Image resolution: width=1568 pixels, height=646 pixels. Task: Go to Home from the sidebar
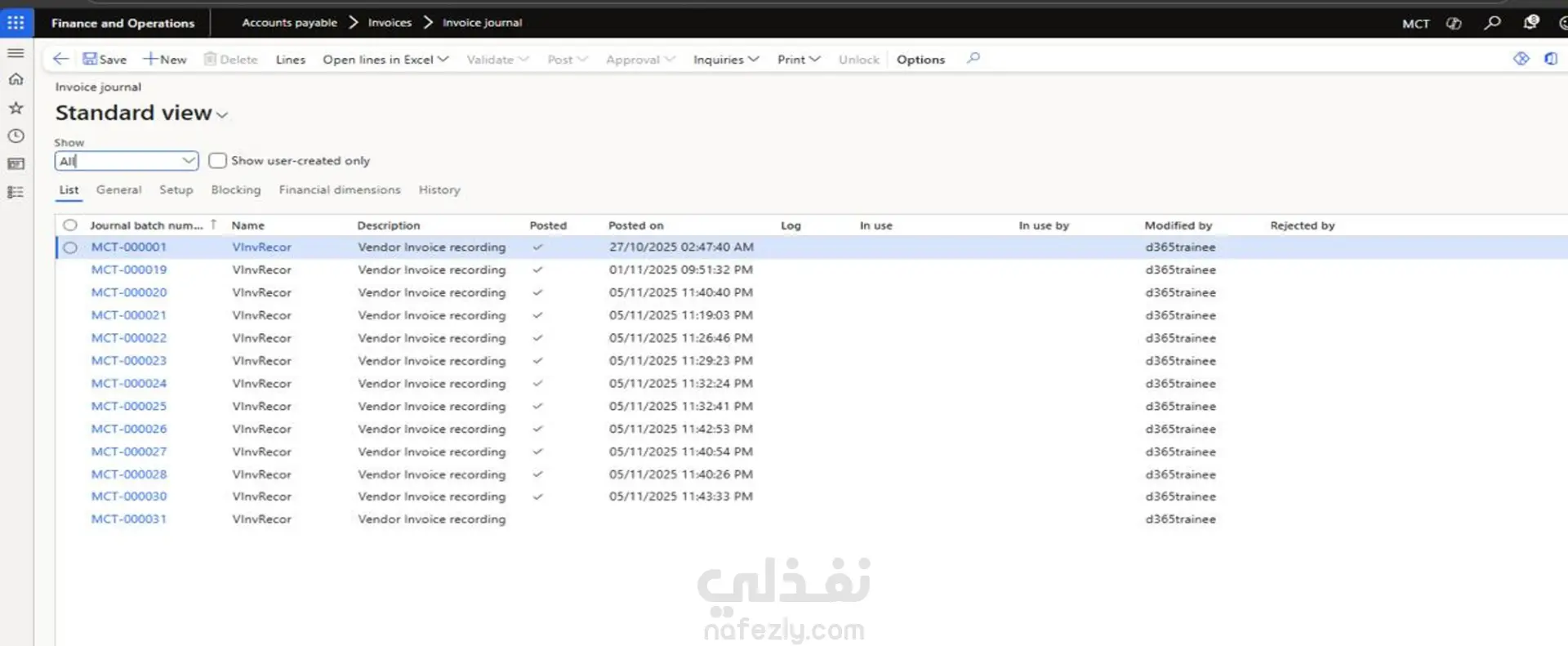[x=16, y=79]
